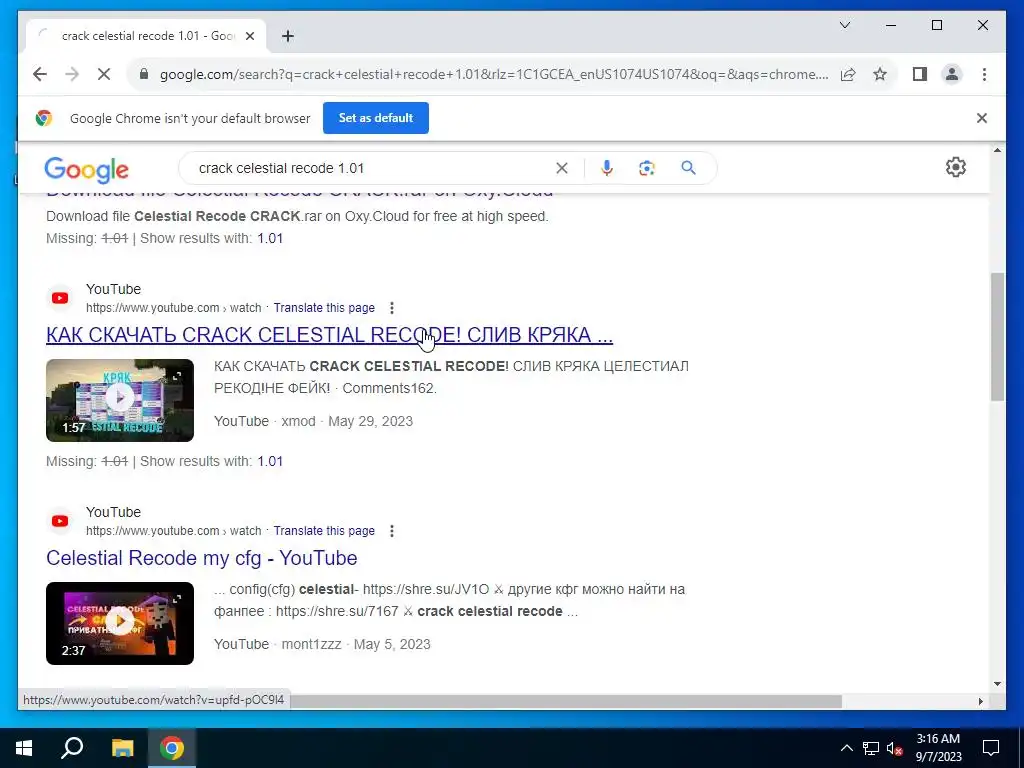Stop loading the page

click(104, 74)
